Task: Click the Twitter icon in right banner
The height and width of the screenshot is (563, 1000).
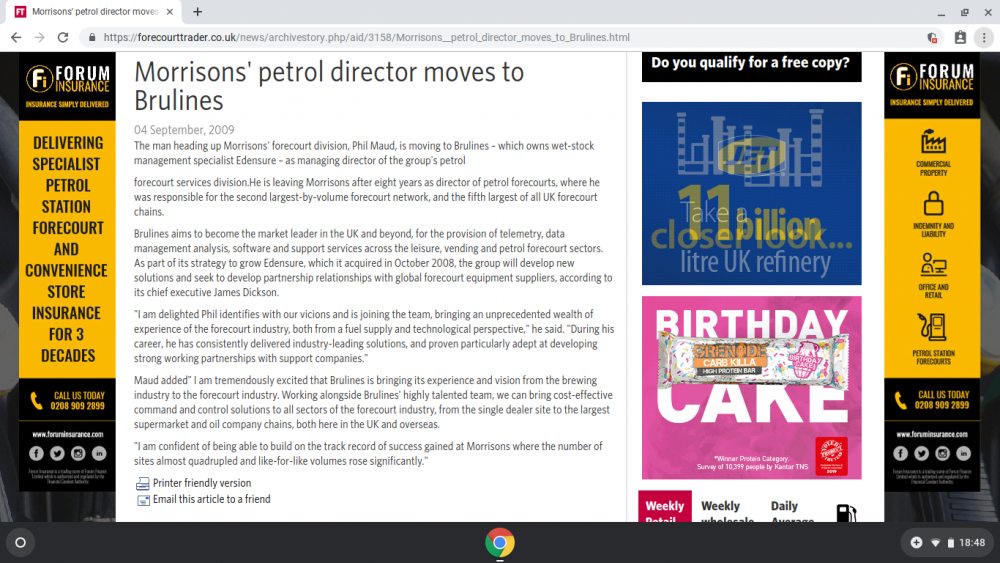Action: point(922,453)
